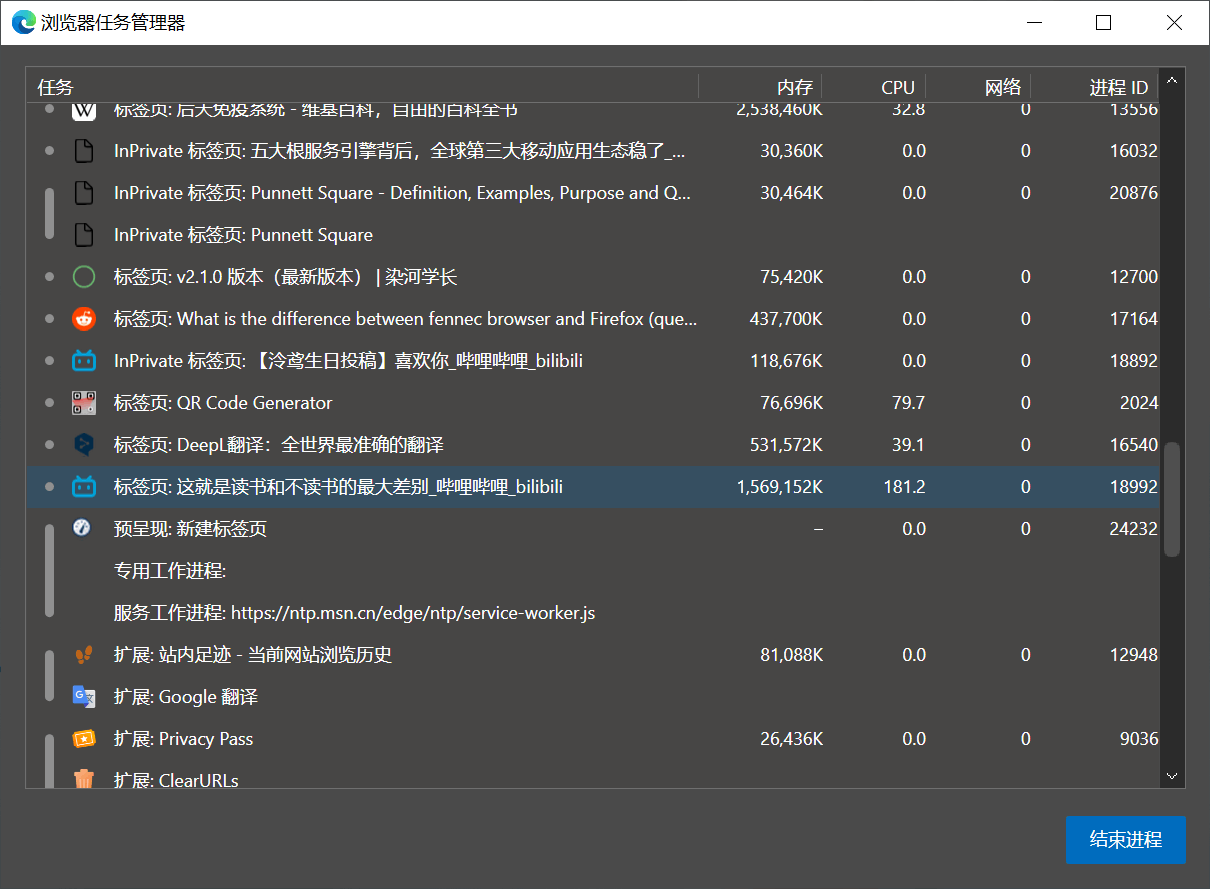
Task: Select the fennec browser and Firefox row
Action: 593,319
